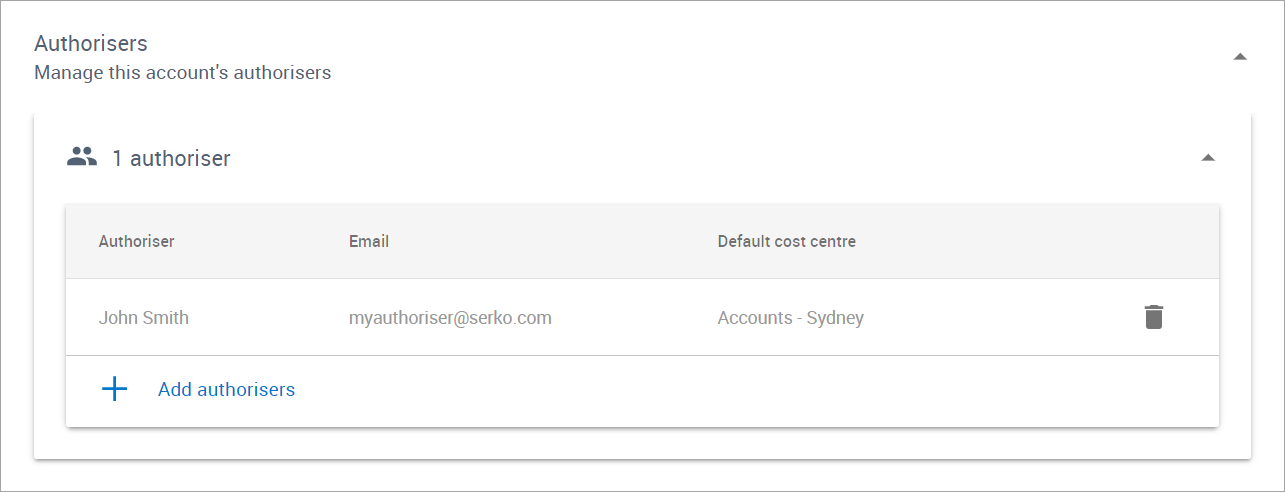This screenshot has width=1285, height=492.
Task: Open the Add authorisers link
Action: click(226, 389)
